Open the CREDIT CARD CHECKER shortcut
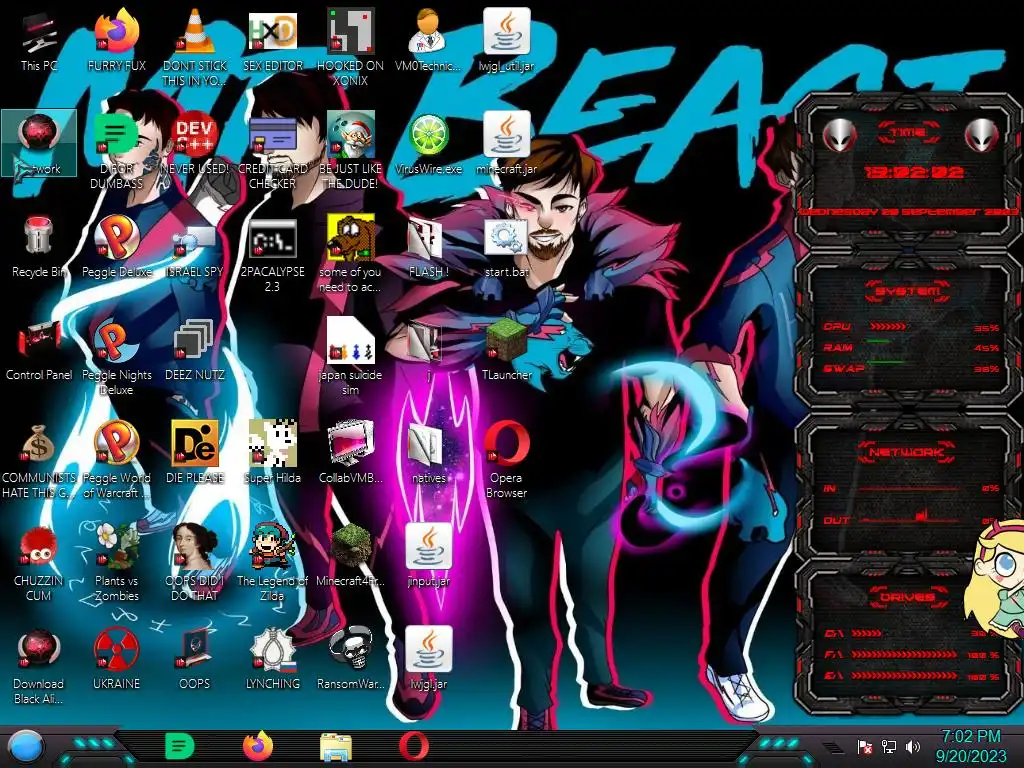This screenshot has width=1024, height=768. (x=272, y=150)
